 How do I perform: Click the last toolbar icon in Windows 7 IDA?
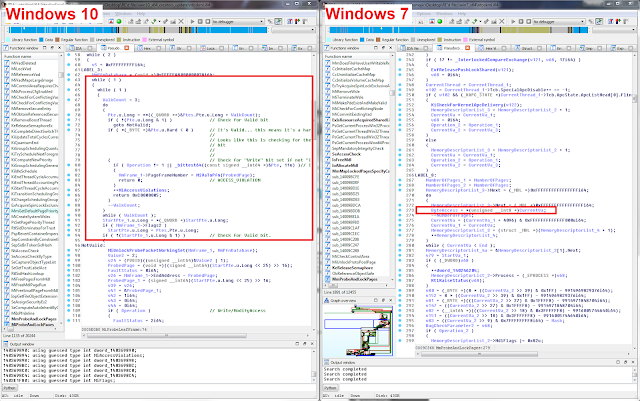(625, 21)
